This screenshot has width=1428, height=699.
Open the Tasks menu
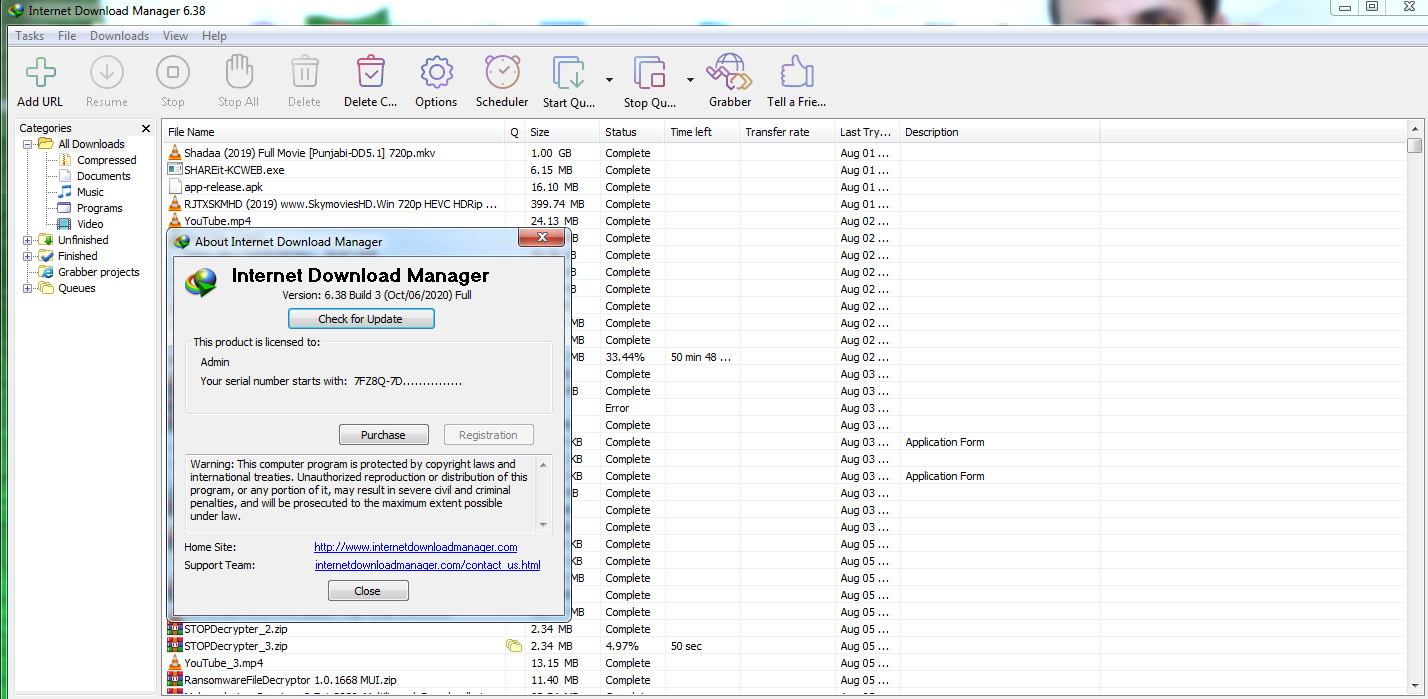(30, 36)
